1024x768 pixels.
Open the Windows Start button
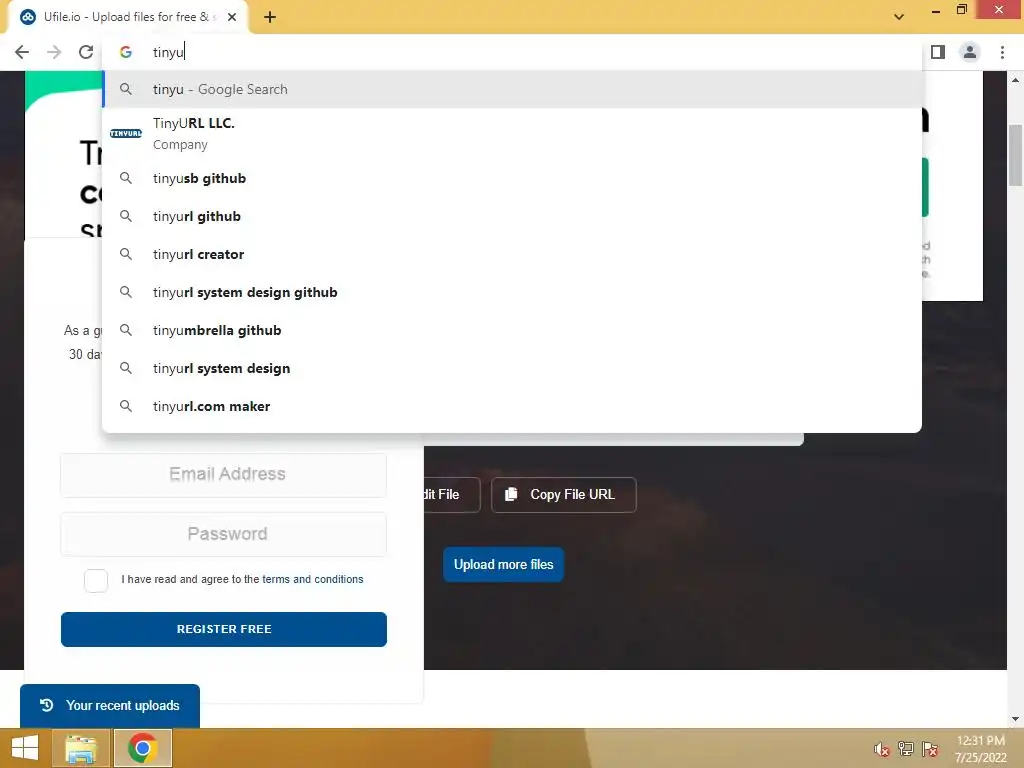(25, 748)
